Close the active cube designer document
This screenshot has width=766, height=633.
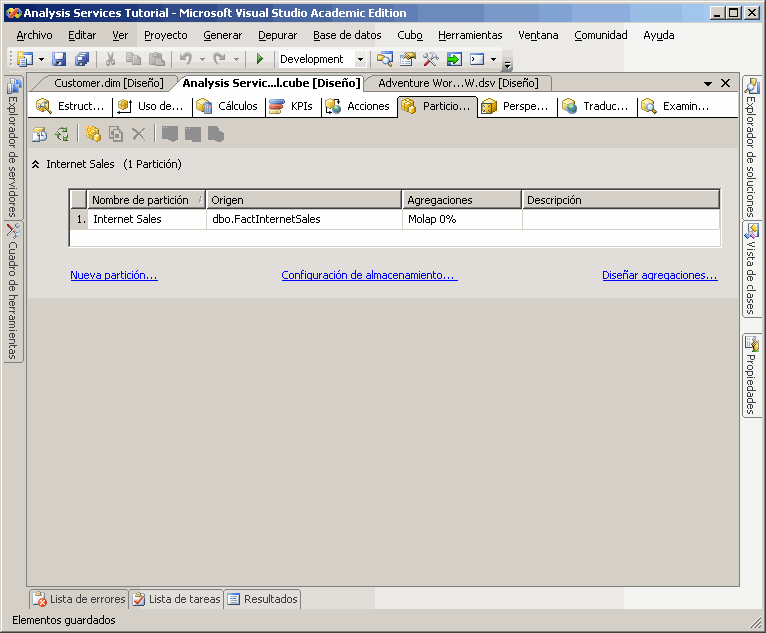(725, 84)
